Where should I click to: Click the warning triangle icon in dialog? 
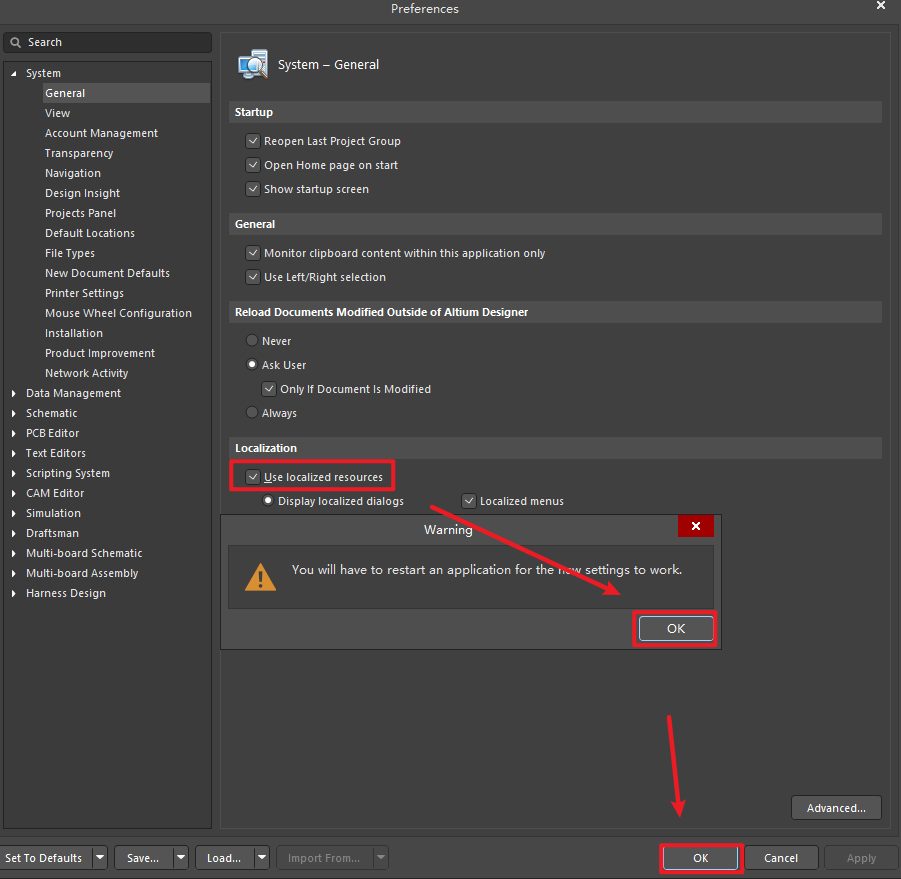pos(260,576)
